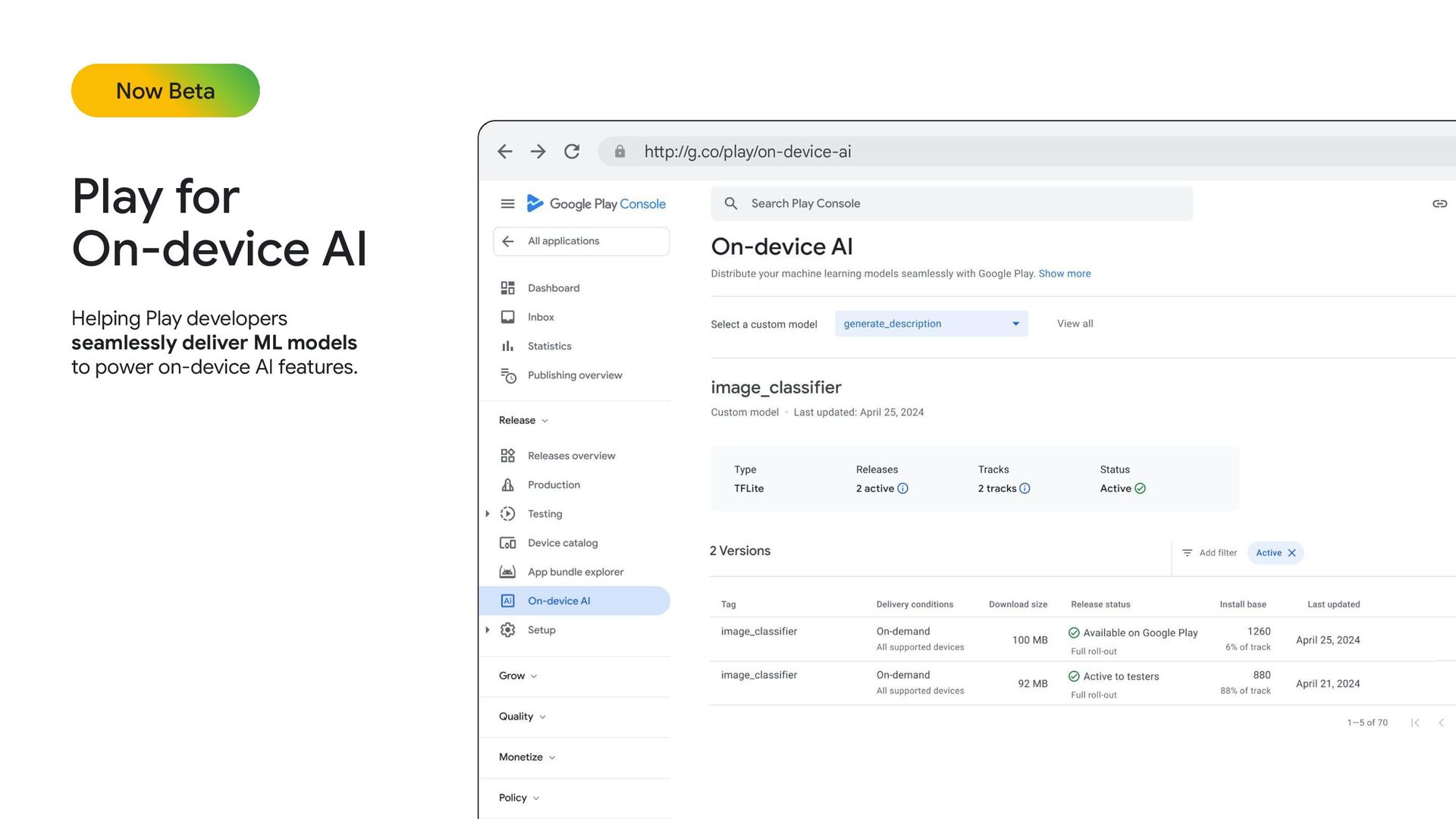Image resolution: width=1456 pixels, height=819 pixels.
Task: Select On-device AI in sidebar
Action: (558, 601)
